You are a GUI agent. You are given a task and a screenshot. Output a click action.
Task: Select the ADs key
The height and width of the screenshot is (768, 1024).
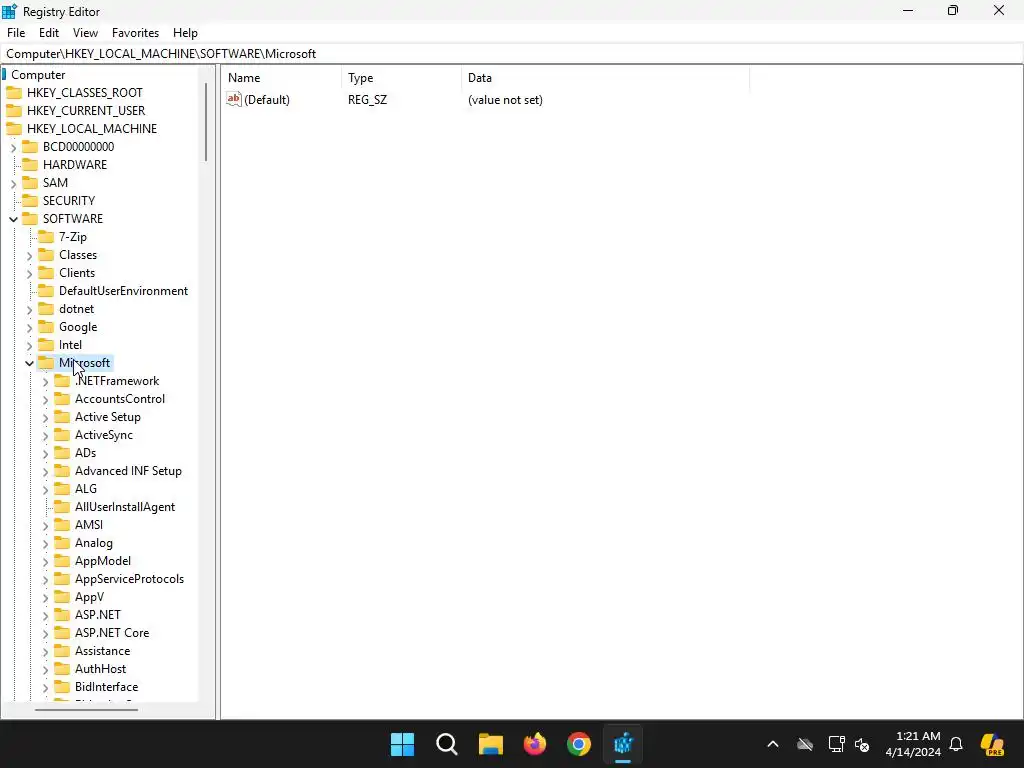[x=86, y=453]
